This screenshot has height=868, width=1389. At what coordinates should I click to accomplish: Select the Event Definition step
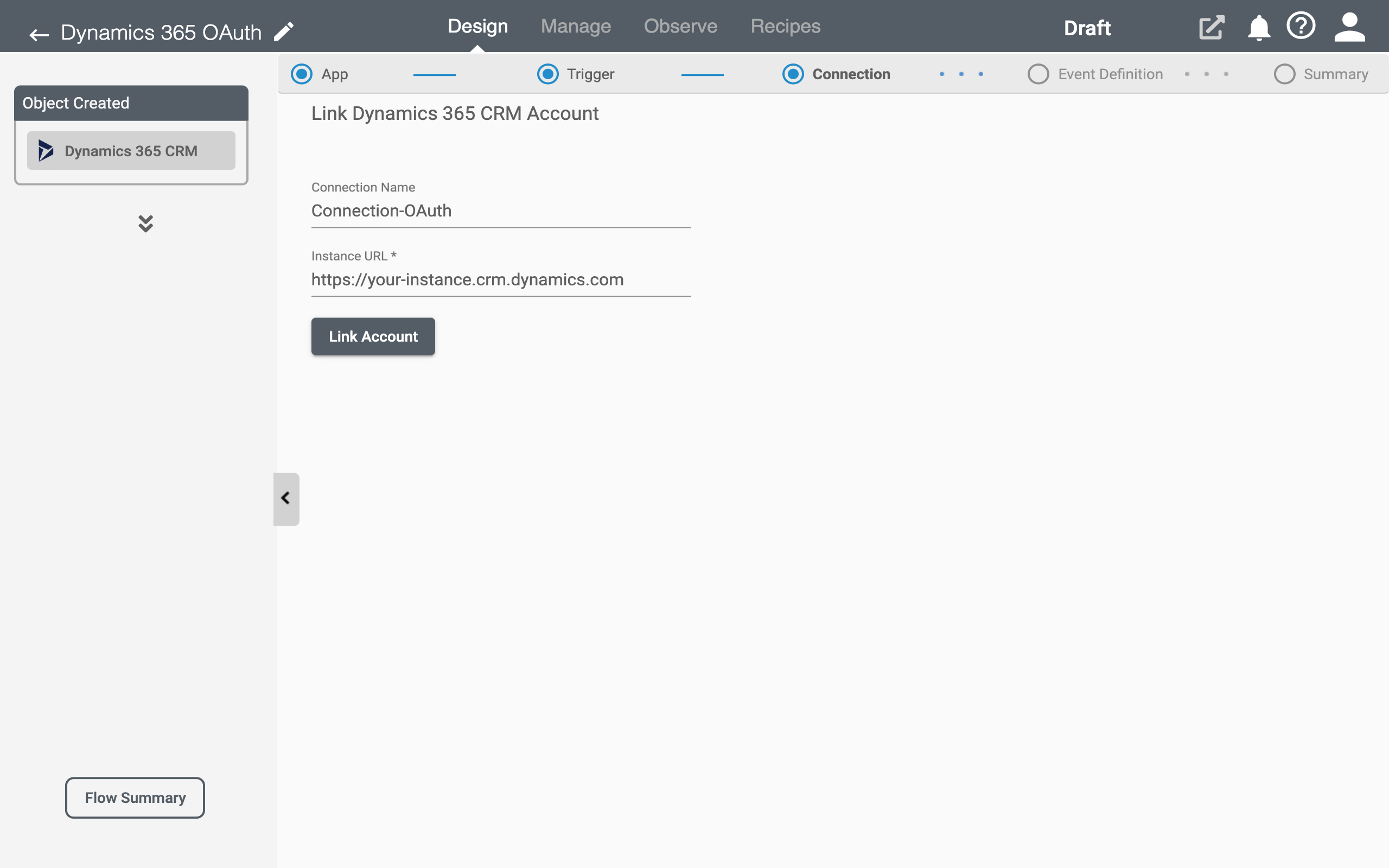(1110, 73)
